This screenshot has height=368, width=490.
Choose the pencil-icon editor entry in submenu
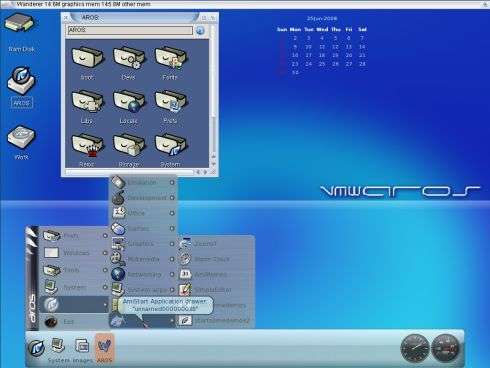point(212,290)
